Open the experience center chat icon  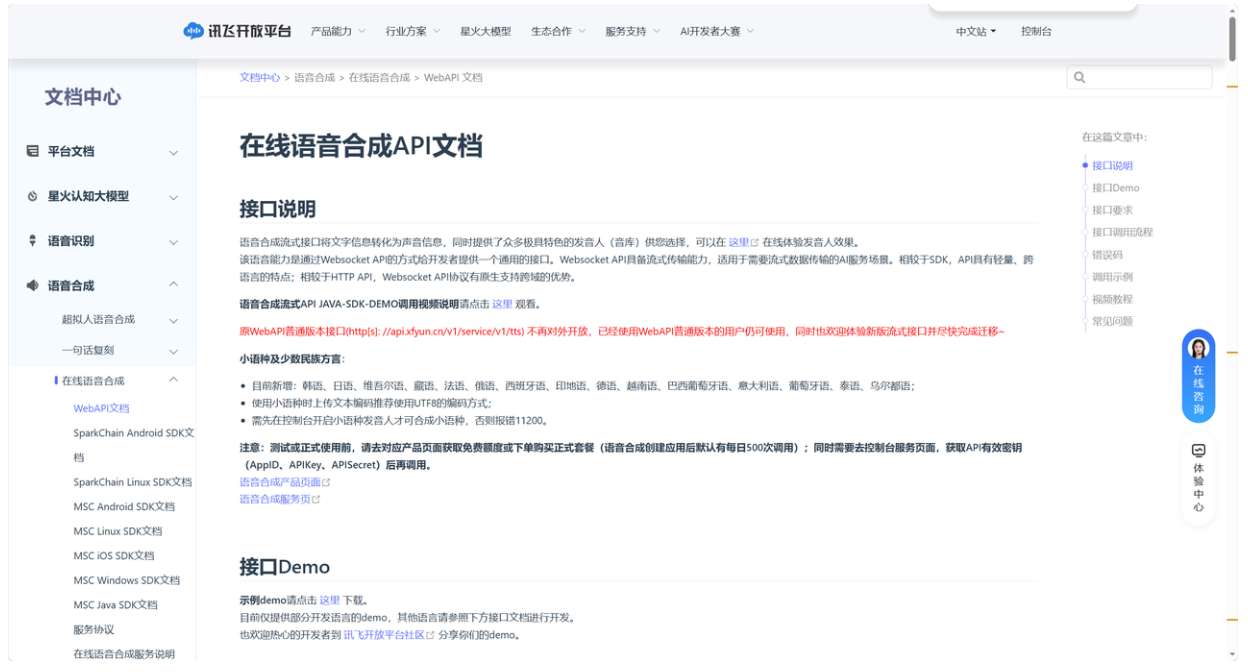tap(1198, 451)
